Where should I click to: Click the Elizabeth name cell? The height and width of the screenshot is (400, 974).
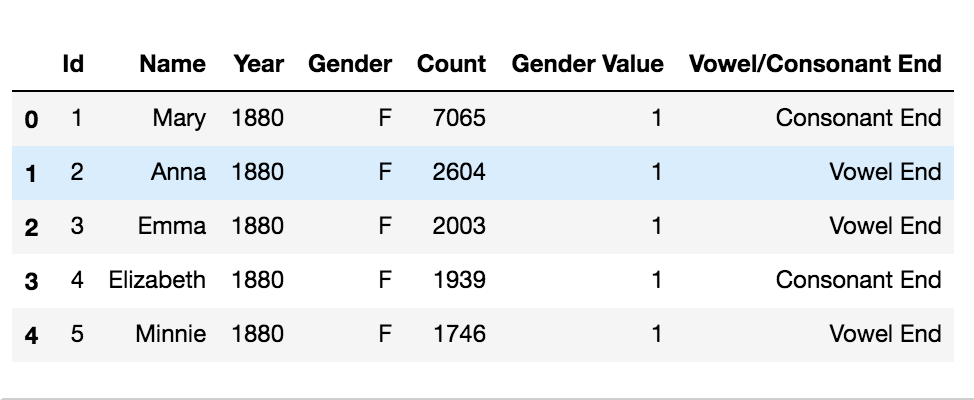point(157,280)
